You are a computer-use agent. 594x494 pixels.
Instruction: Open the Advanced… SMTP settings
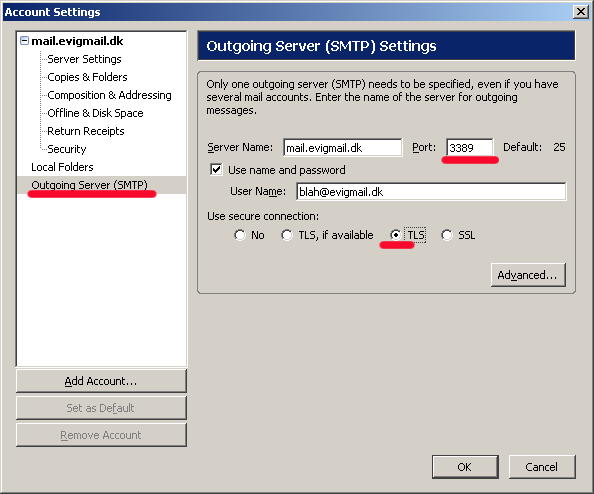pyautogui.click(x=528, y=275)
